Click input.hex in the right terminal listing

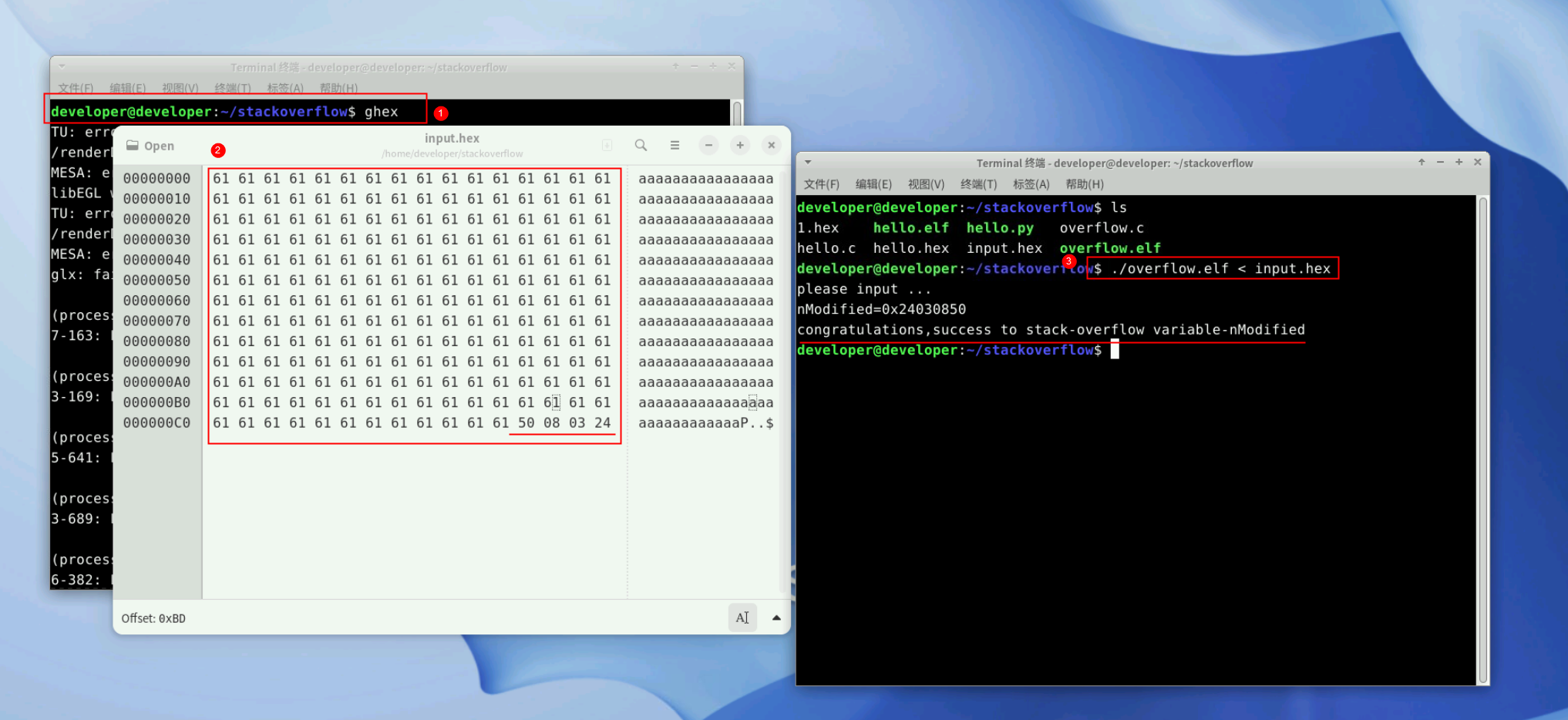tap(1004, 247)
